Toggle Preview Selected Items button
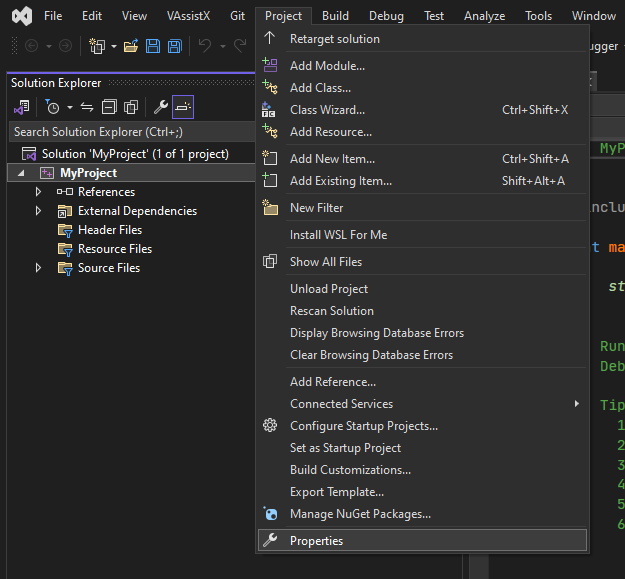Screen dimensions: 625x579 coord(183,107)
